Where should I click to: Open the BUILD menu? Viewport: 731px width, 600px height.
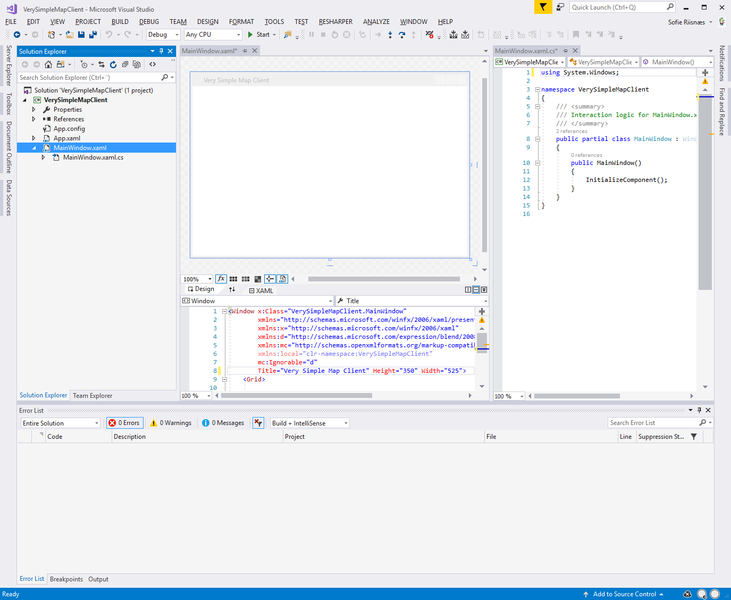point(120,21)
